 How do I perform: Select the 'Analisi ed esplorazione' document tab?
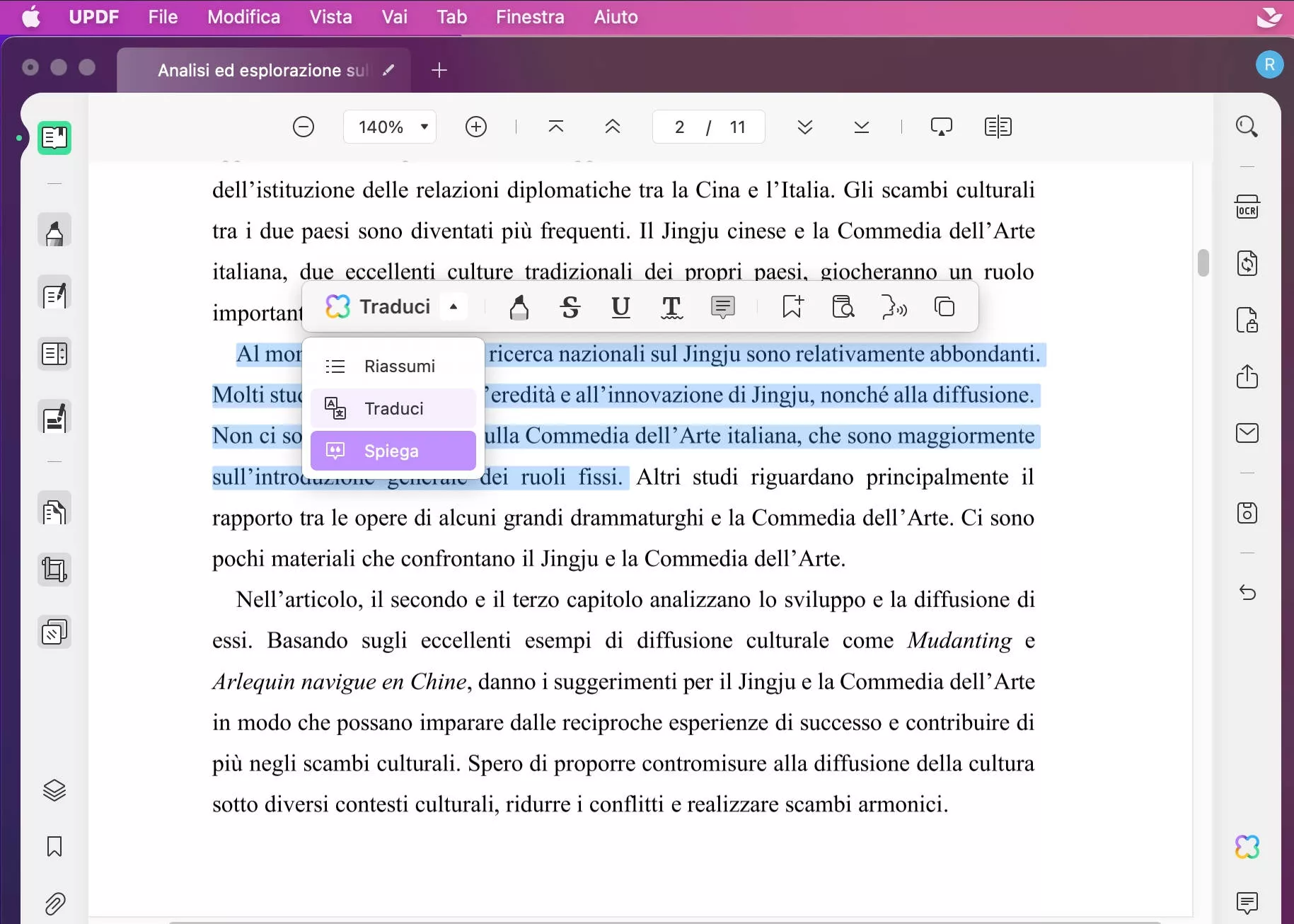click(262, 70)
